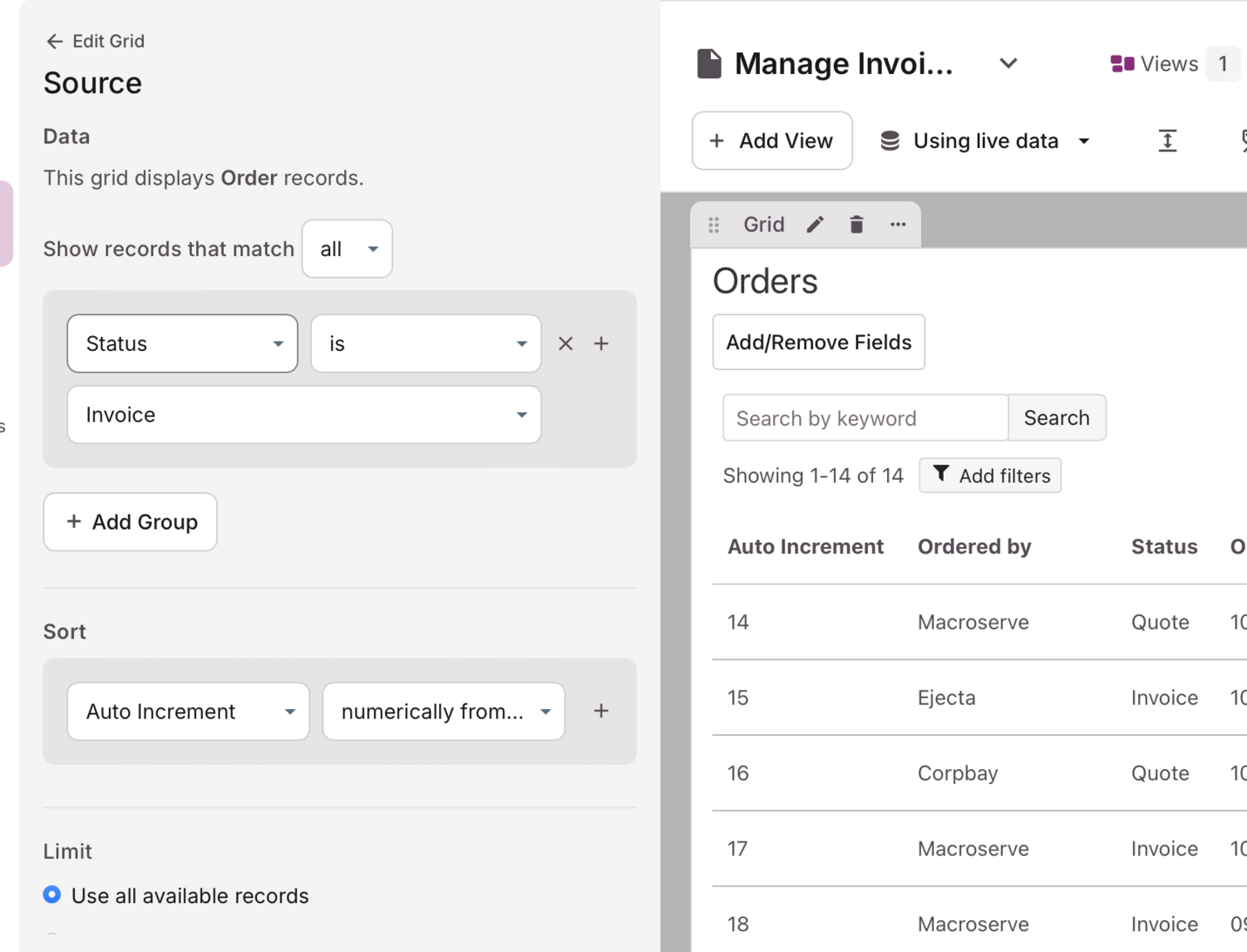The width and height of the screenshot is (1247, 952).
Task: Open the 'is' operator dropdown
Action: pos(426,343)
